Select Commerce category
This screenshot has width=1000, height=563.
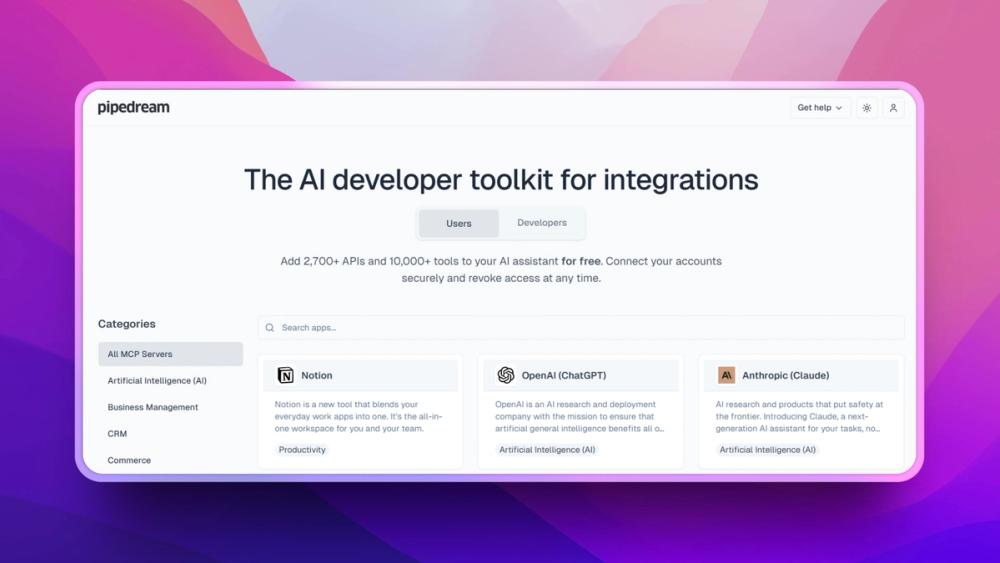click(x=170, y=460)
